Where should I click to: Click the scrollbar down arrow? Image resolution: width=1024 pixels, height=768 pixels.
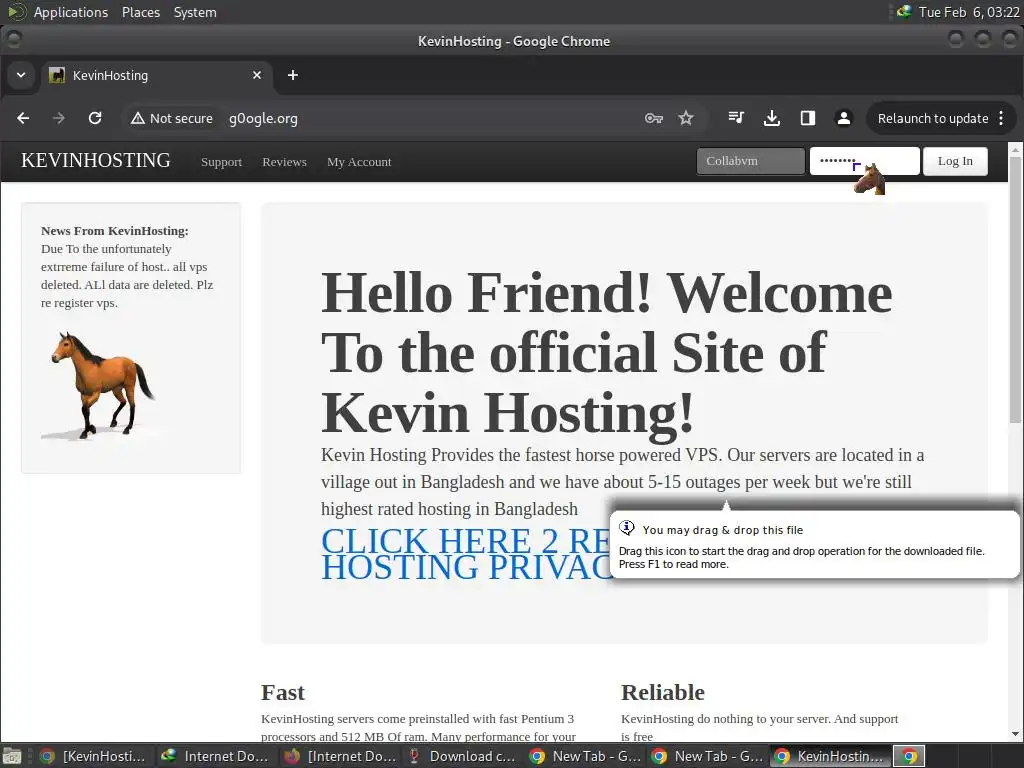1015,734
